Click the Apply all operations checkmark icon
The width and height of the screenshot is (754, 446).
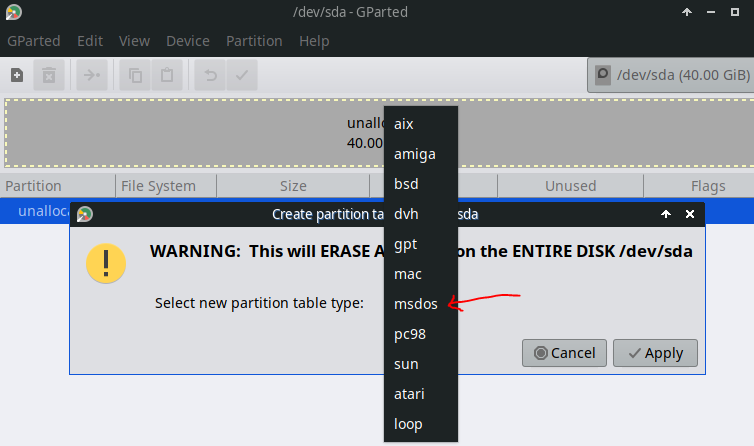tap(242, 75)
